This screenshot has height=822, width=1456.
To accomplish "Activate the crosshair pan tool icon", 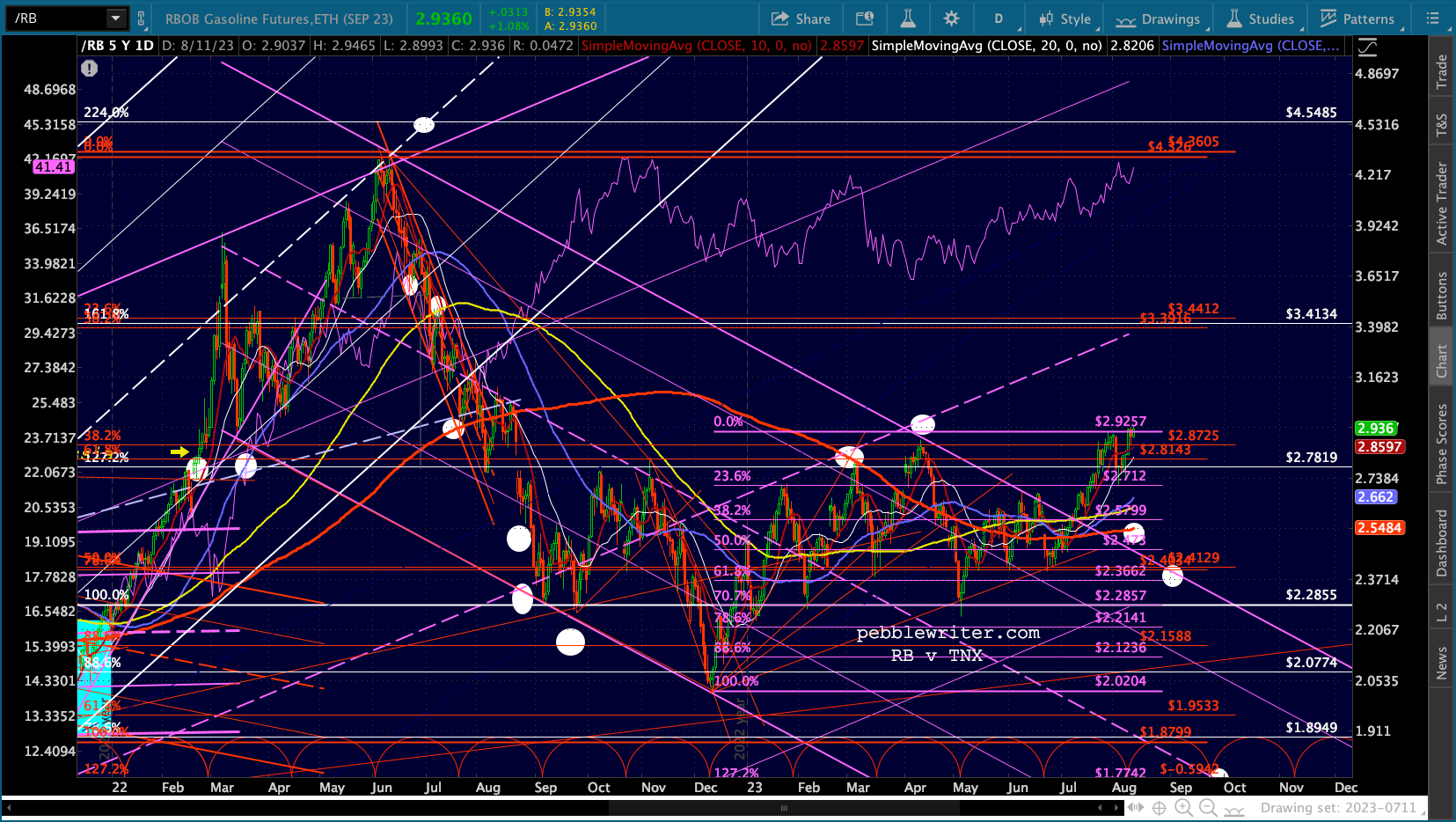I will coord(1160,808).
